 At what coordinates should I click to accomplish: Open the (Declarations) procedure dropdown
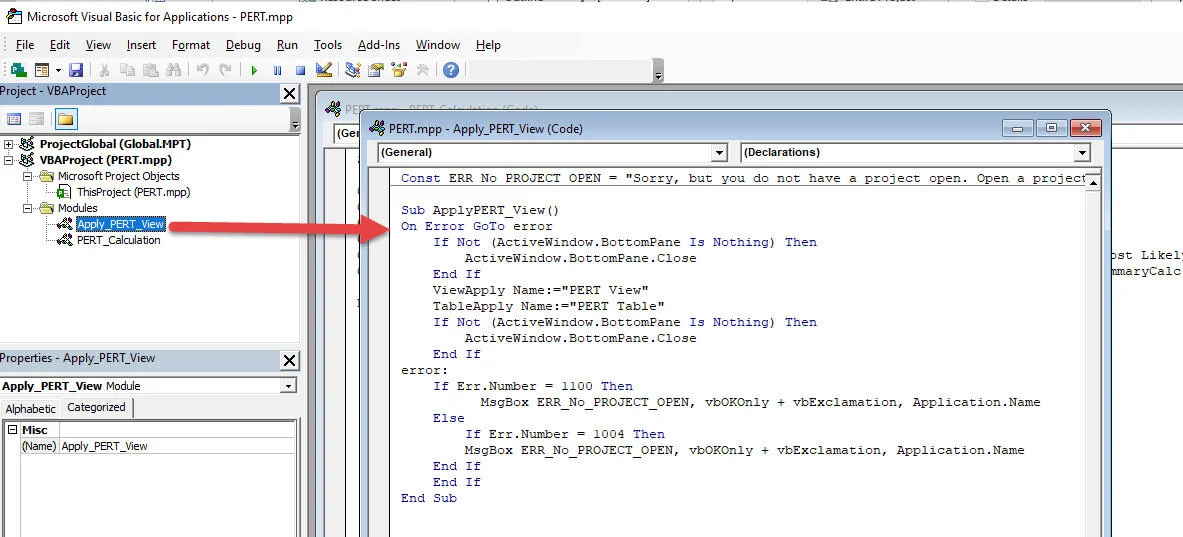coord(1083,152)
